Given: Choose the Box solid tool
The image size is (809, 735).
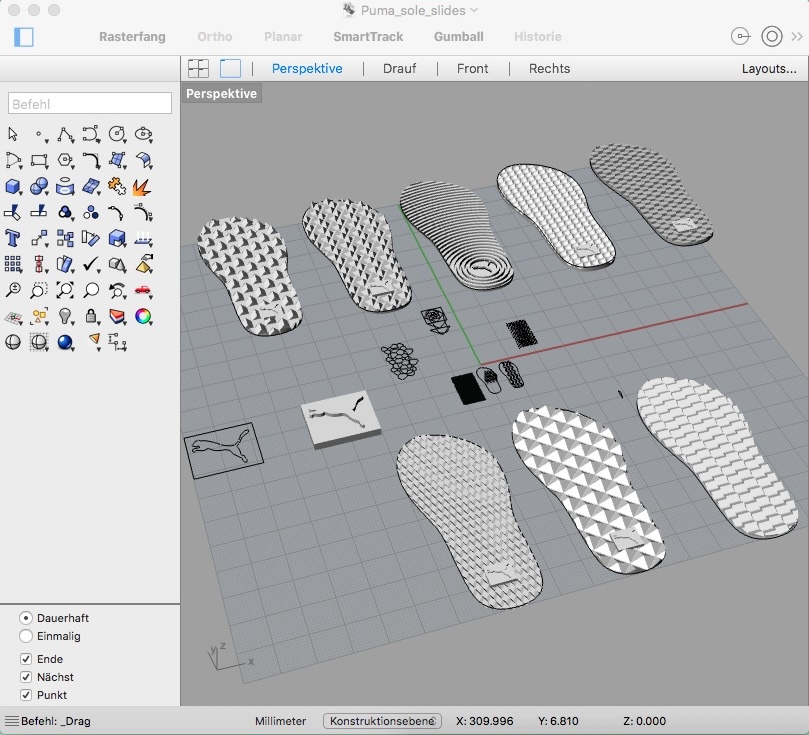Looking at the screenshot, I should click(x=13, y=187).
